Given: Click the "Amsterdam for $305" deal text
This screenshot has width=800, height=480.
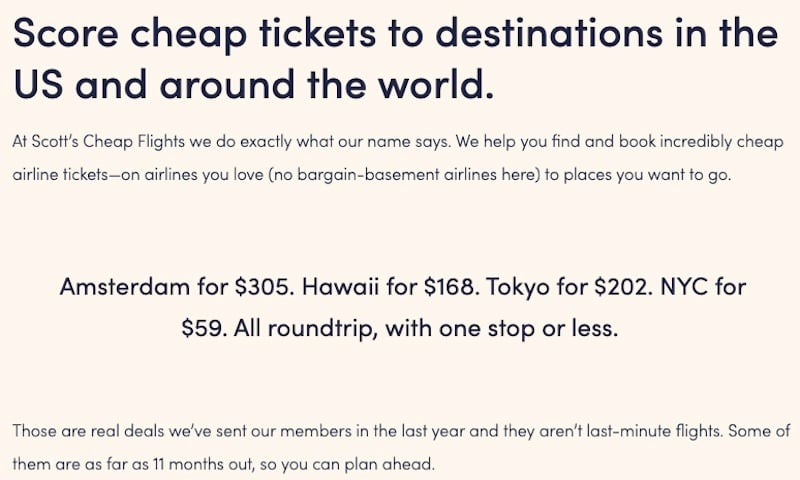Looking at the screenshot, I should (177, 287).
